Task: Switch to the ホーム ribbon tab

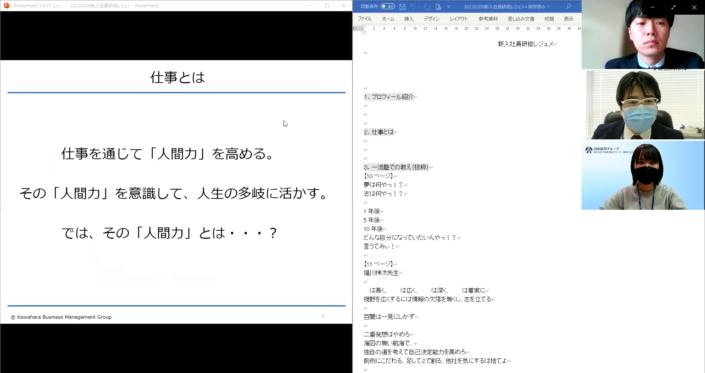Action: 388,18
